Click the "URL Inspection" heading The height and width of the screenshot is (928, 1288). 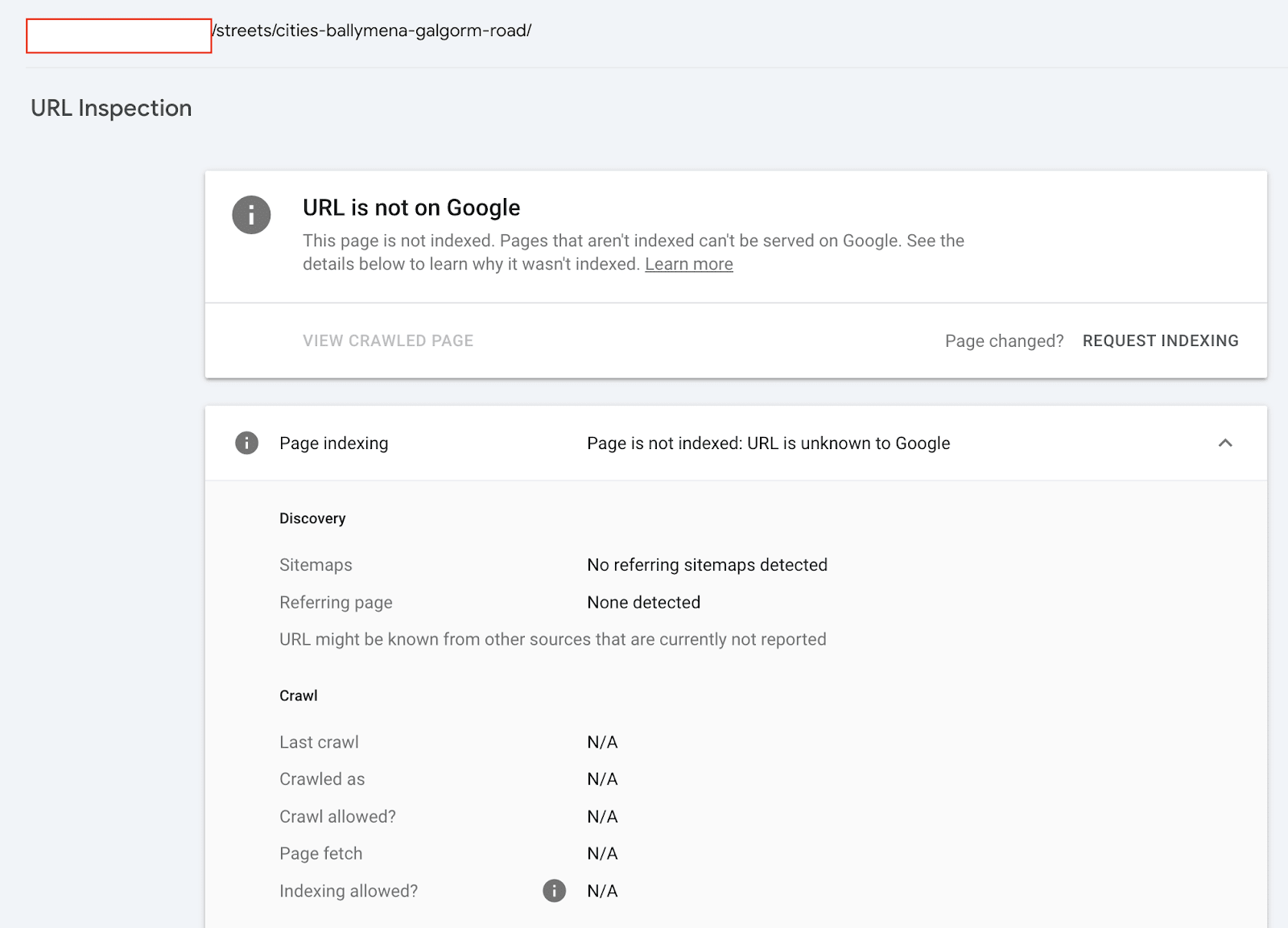111,108
